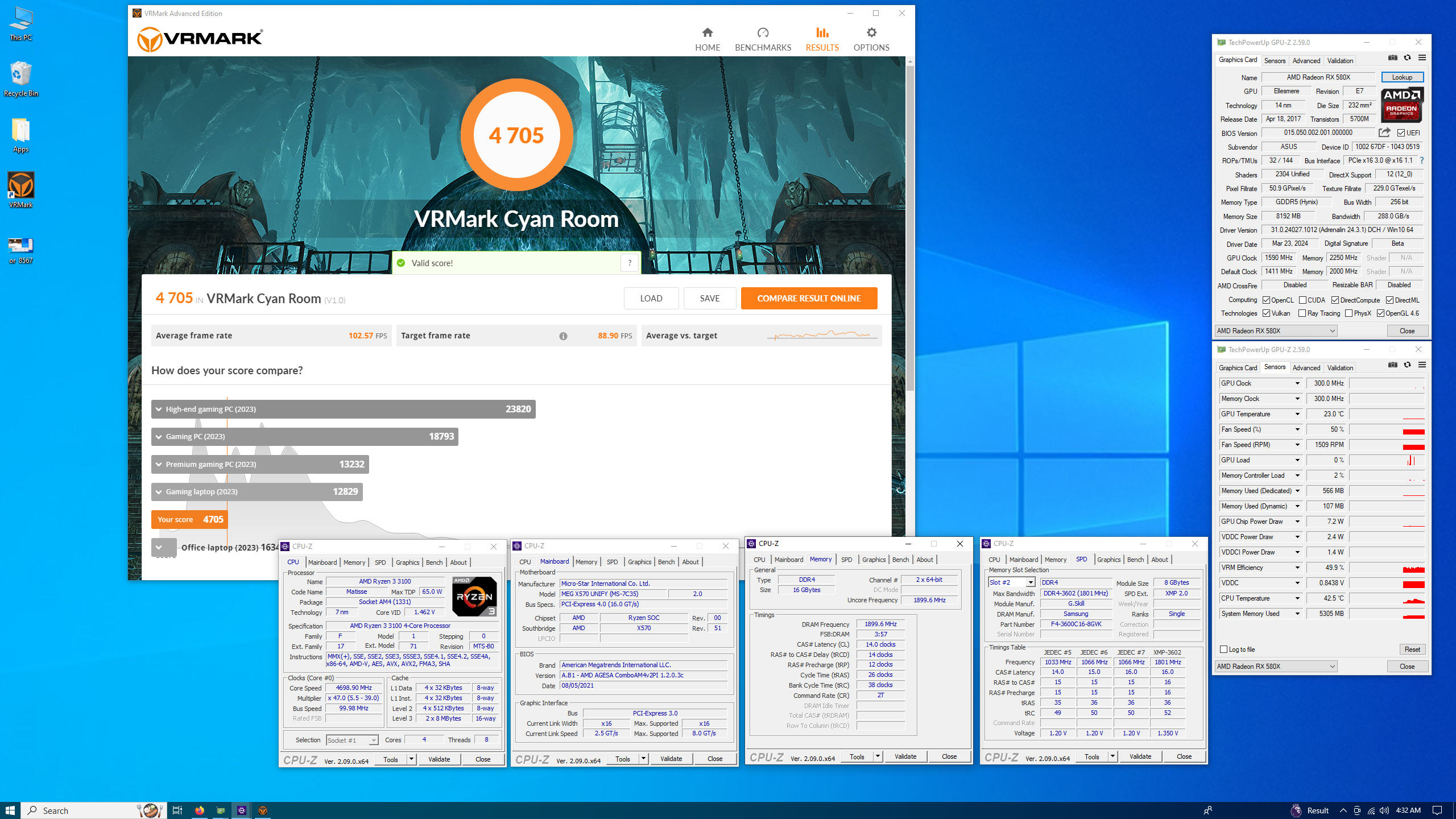The width and height of the screenshot is (1456, 819).
Task: Switch to Advanced tab in top GPU-Z window
Action: tap(1306, 61)
